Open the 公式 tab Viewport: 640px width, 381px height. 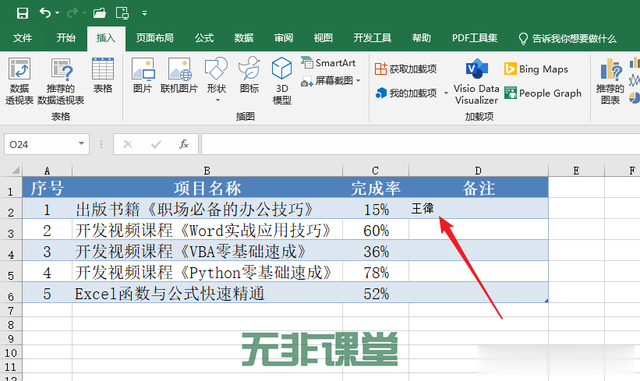(x=204, y=38)
